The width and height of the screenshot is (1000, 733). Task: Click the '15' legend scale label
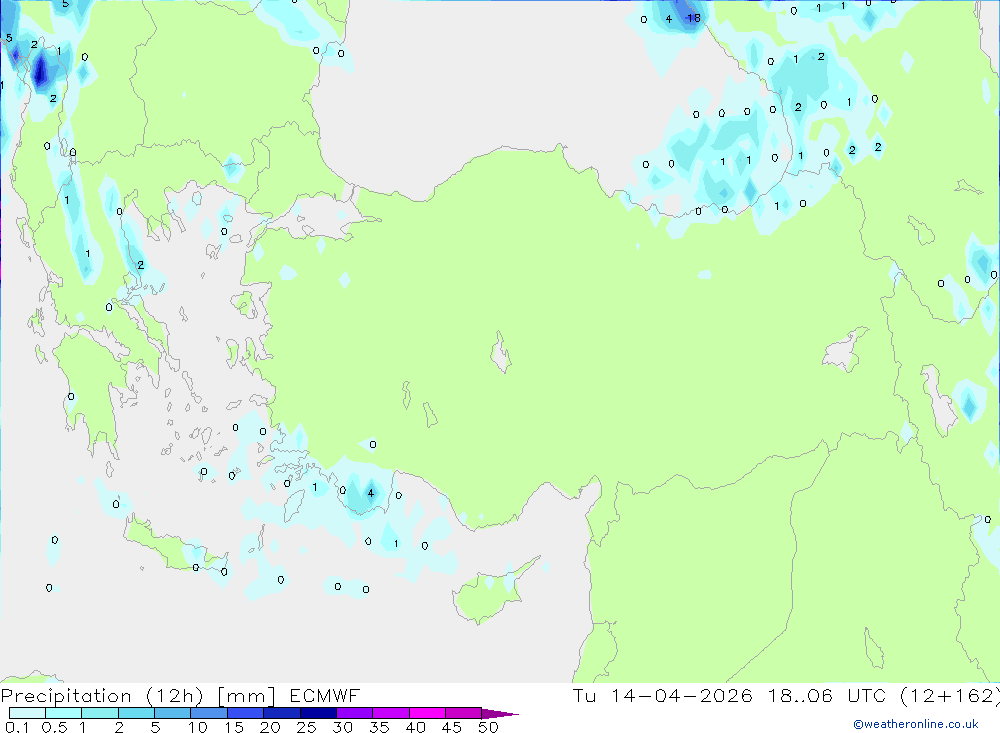(x=234, y=727)
